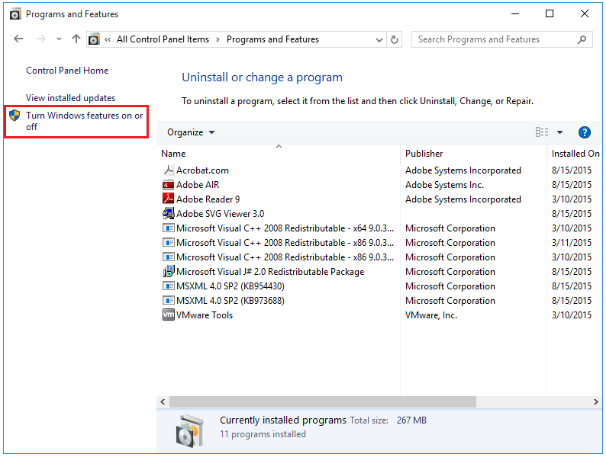Click All Control Panel Items breadcrumb
Viewport: 606px width, 460px height.
coord(163,39)
